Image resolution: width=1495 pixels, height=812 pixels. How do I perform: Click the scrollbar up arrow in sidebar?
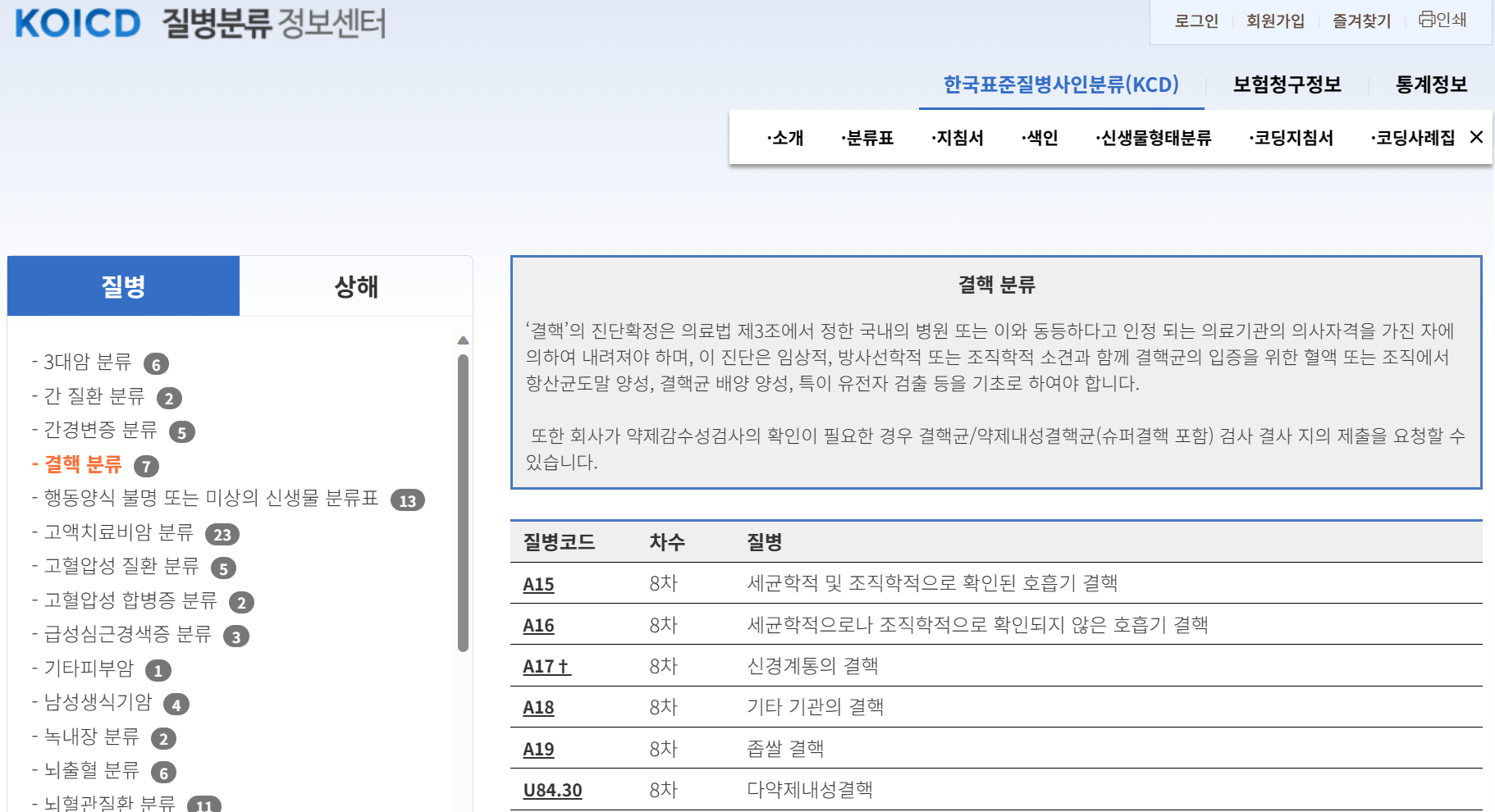point(464,339)
